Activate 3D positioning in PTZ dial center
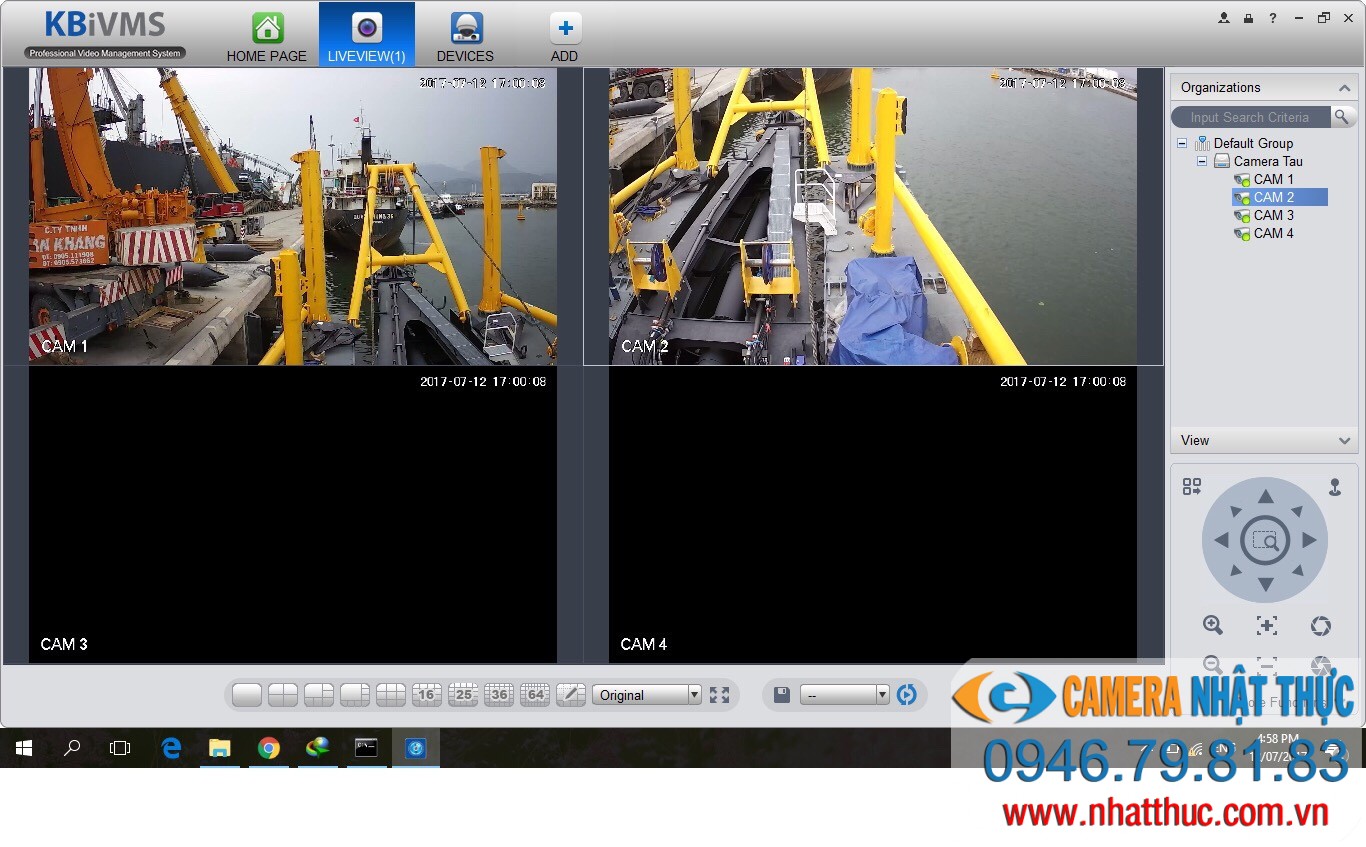Image resolution: width=1366 pixels, height=847 pixels. point(1265,540)
